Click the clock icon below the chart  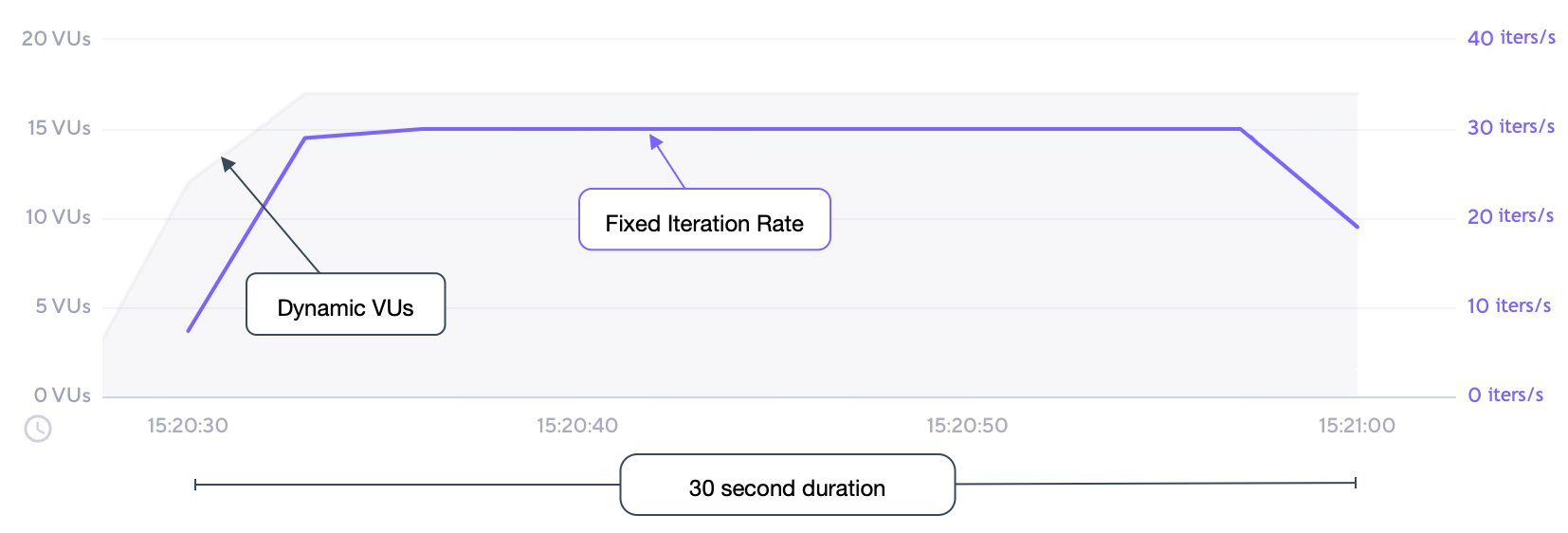pos(38,429)
